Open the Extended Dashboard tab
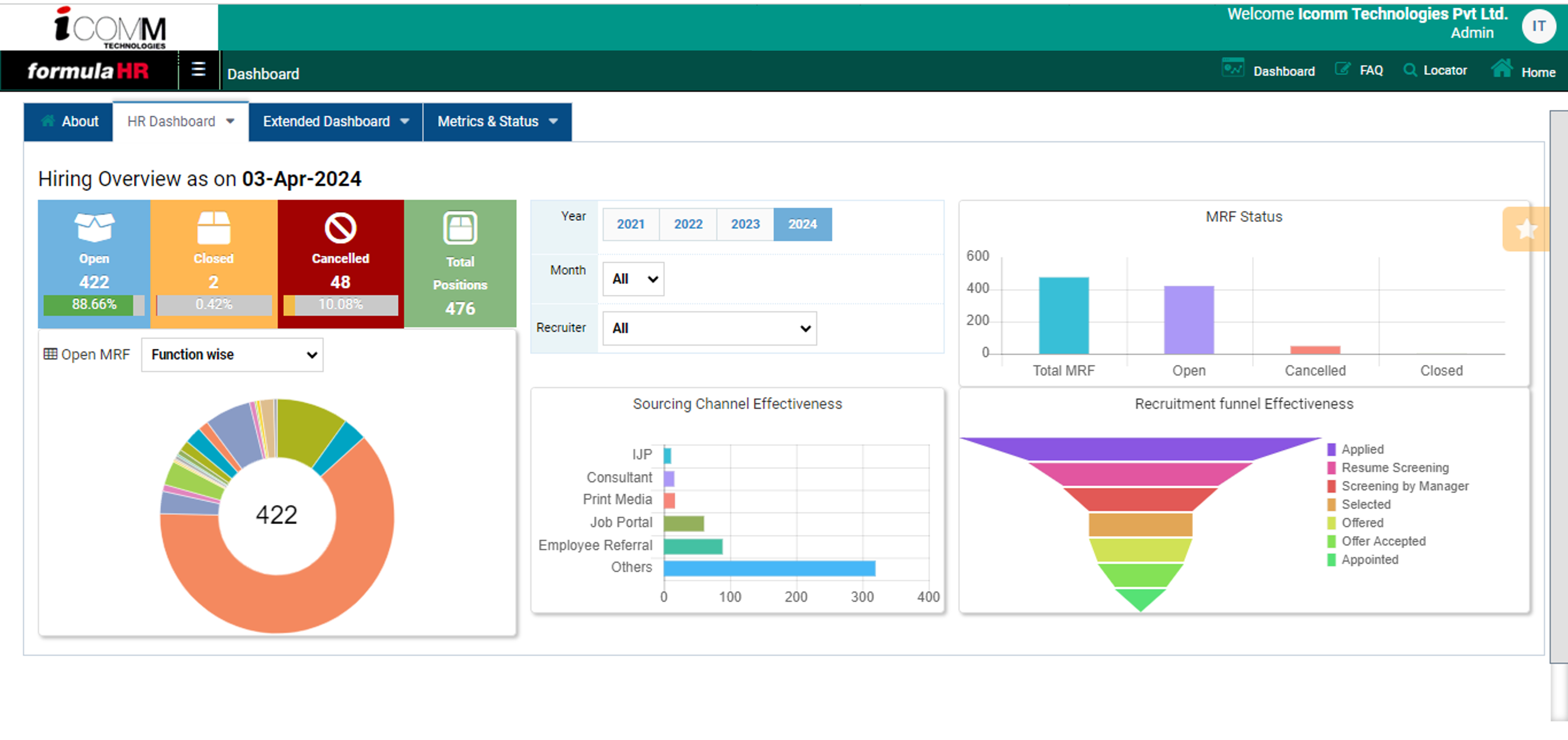Viewport: 1568px width, 740px height. [335, 122]
